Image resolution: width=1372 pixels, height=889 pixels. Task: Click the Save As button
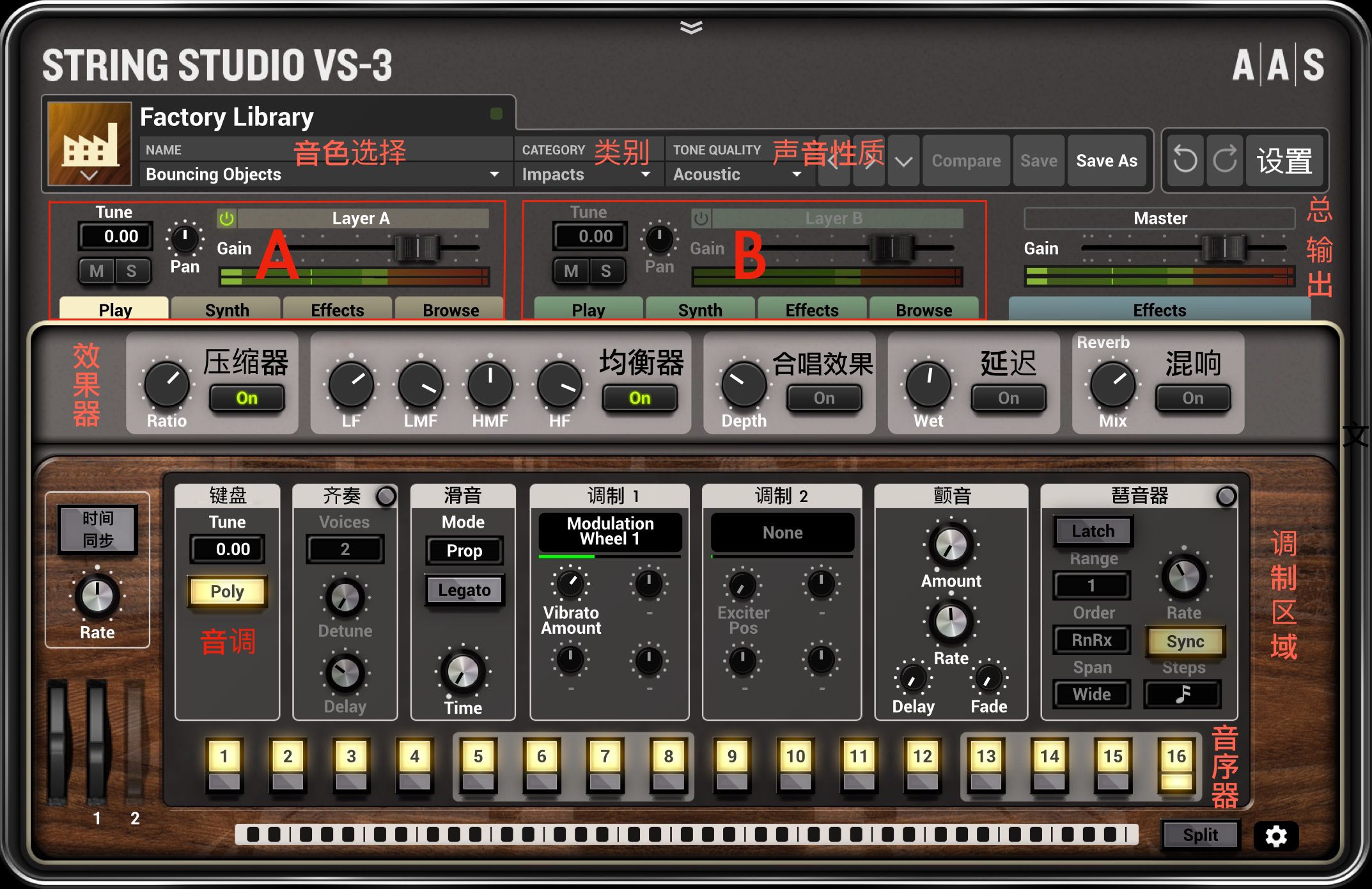[x=1107, y=161]
